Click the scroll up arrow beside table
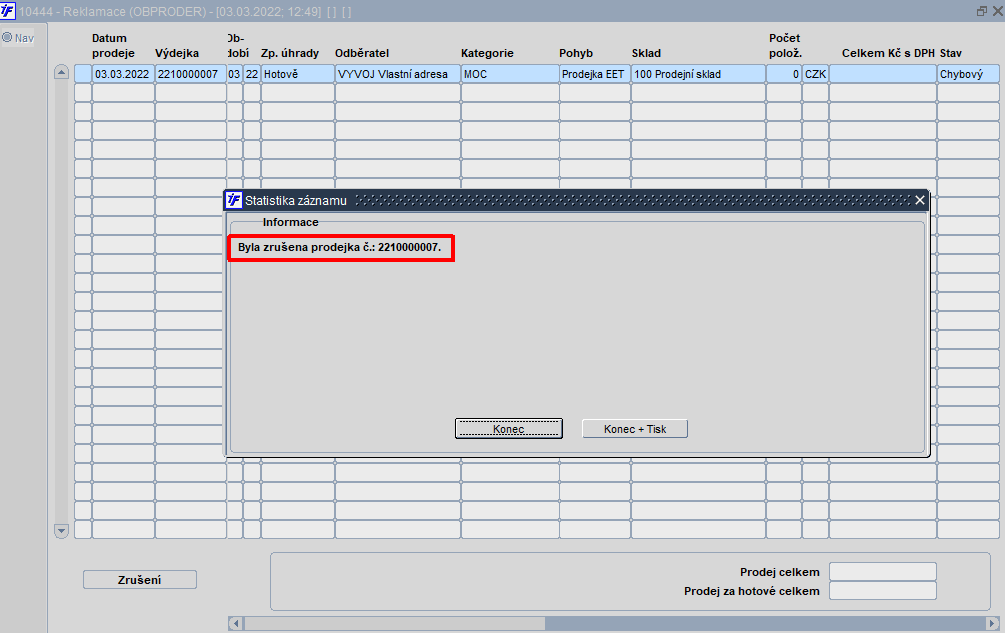1005x633 pixels. click(62, 72)
